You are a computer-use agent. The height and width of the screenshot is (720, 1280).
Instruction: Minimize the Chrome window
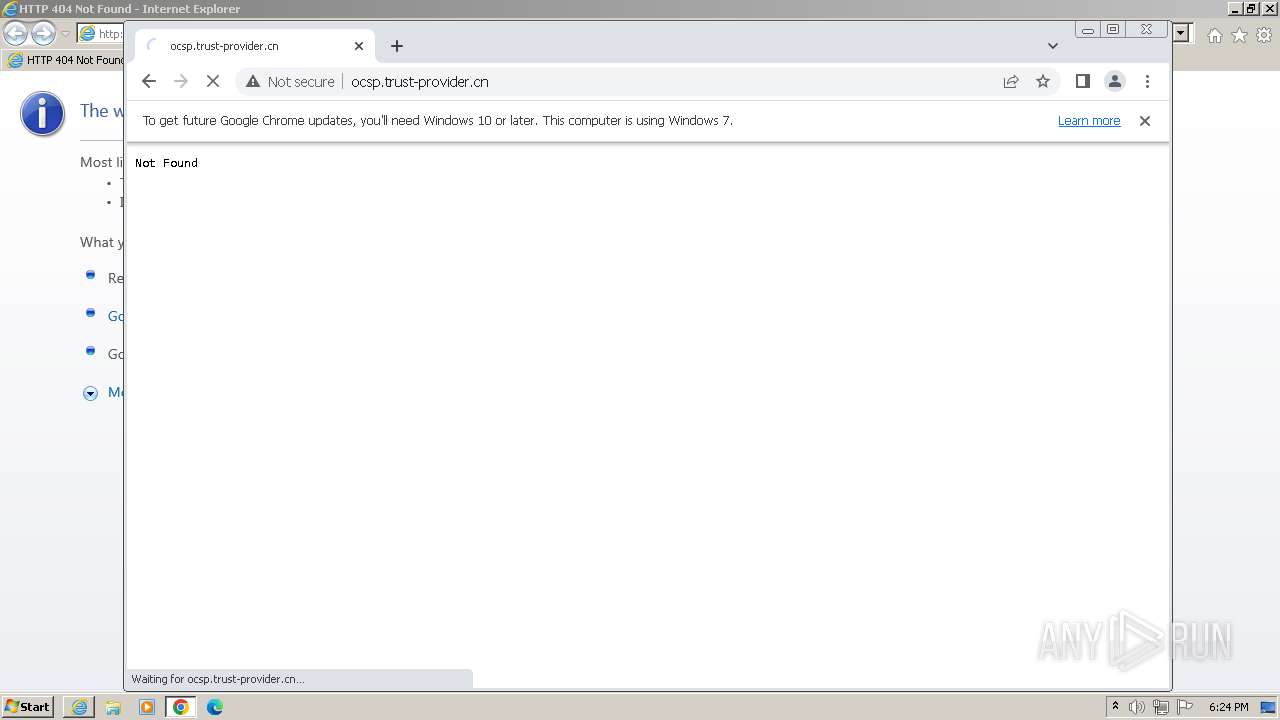[x=1087, y=30]
